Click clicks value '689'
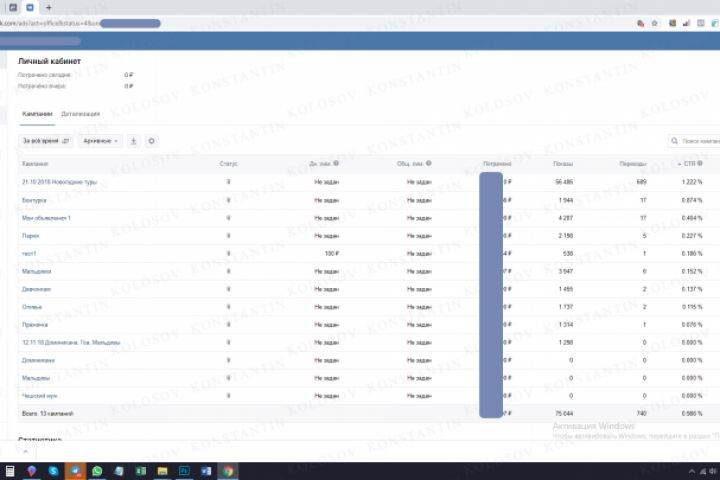 pyautogui.click(x=641, y=182)
